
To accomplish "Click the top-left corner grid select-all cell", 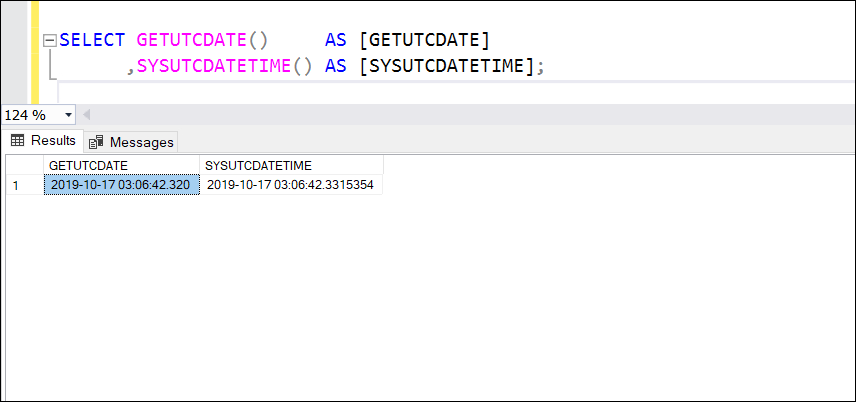I will tap(25, 165).
